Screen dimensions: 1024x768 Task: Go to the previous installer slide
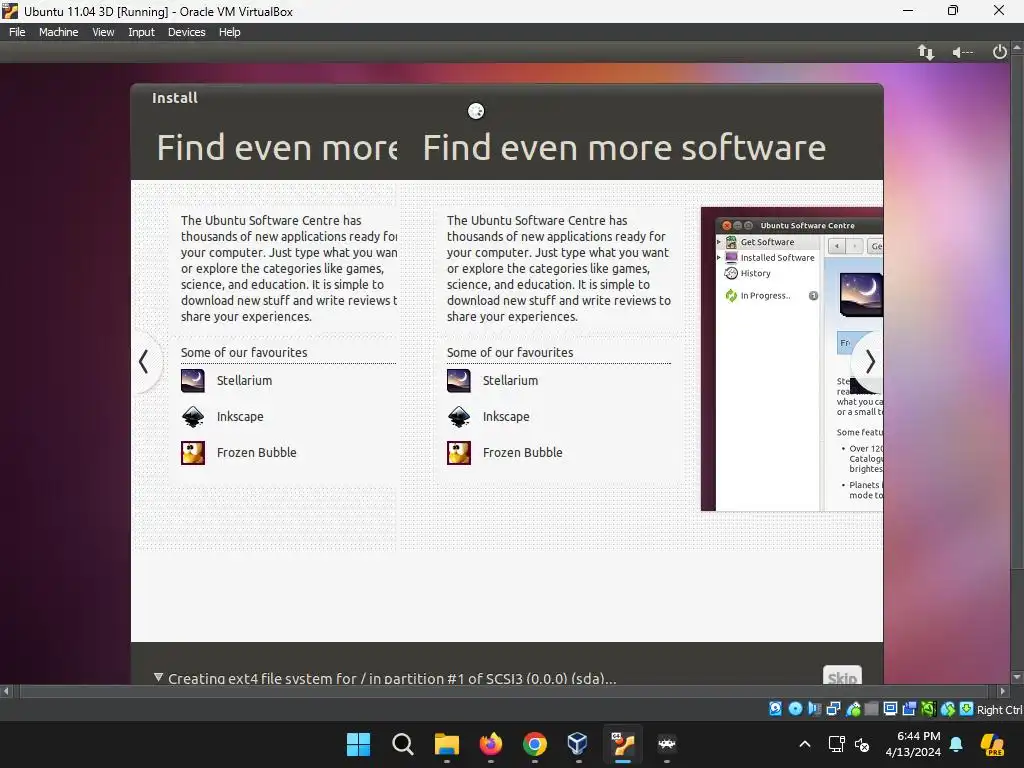144,362
